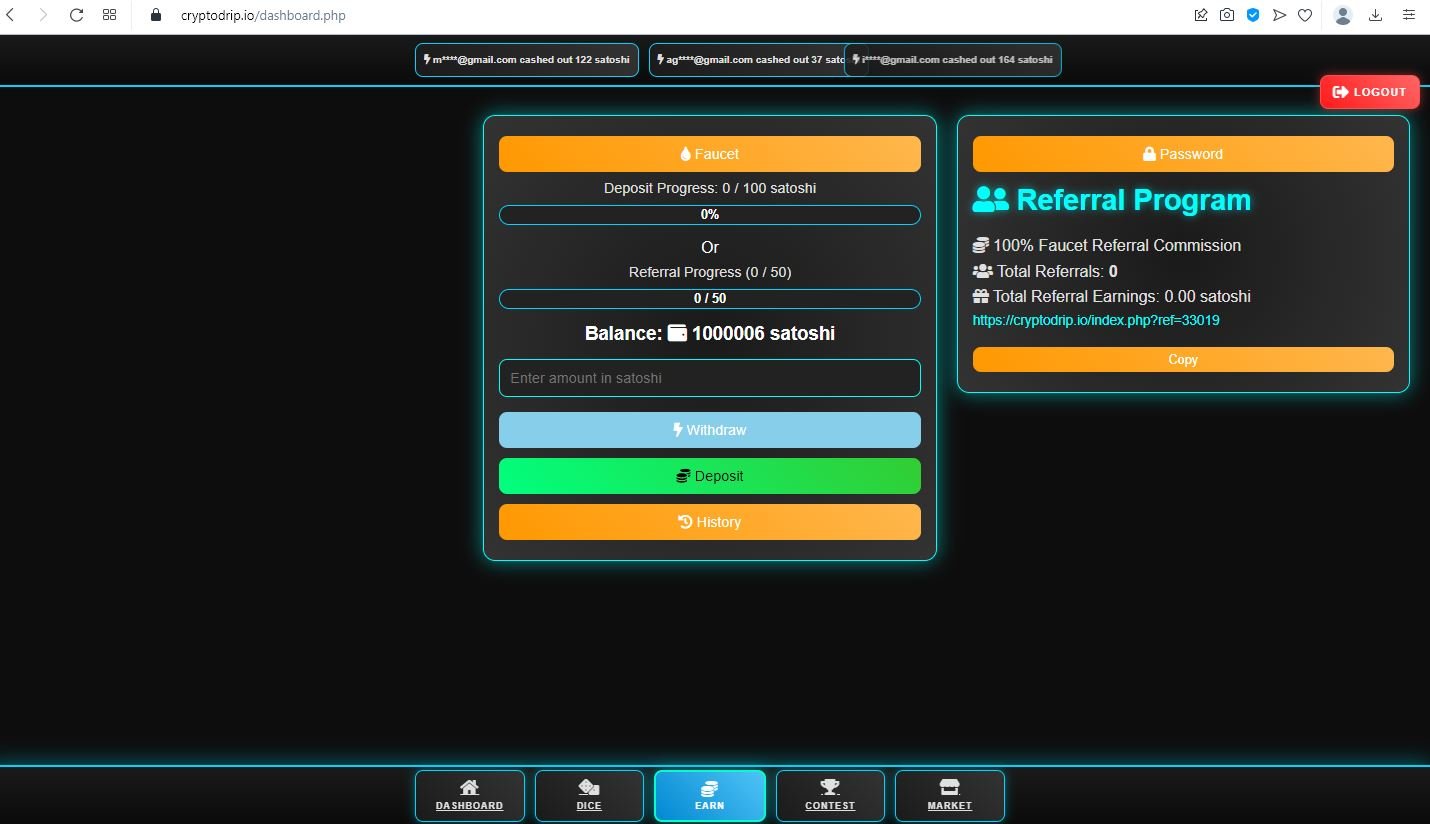Focus the Enter amount in satoshi field
This screenshot has width=1430, height=824.
709,378
